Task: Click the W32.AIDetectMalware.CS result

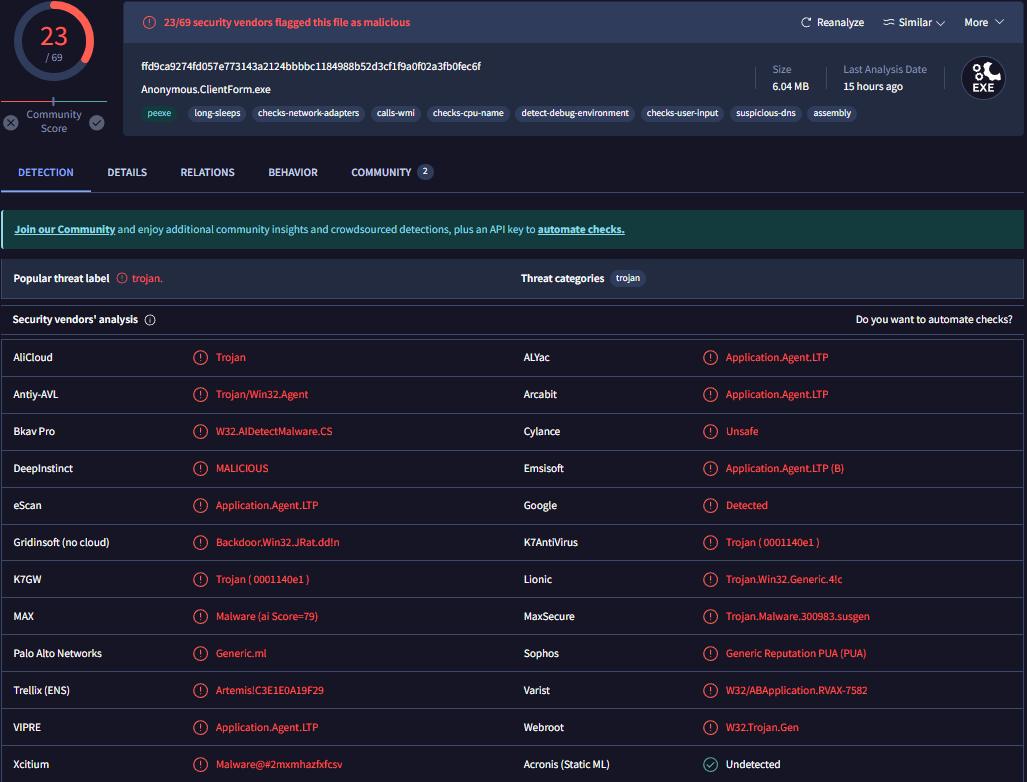Action: click(274, 432)
